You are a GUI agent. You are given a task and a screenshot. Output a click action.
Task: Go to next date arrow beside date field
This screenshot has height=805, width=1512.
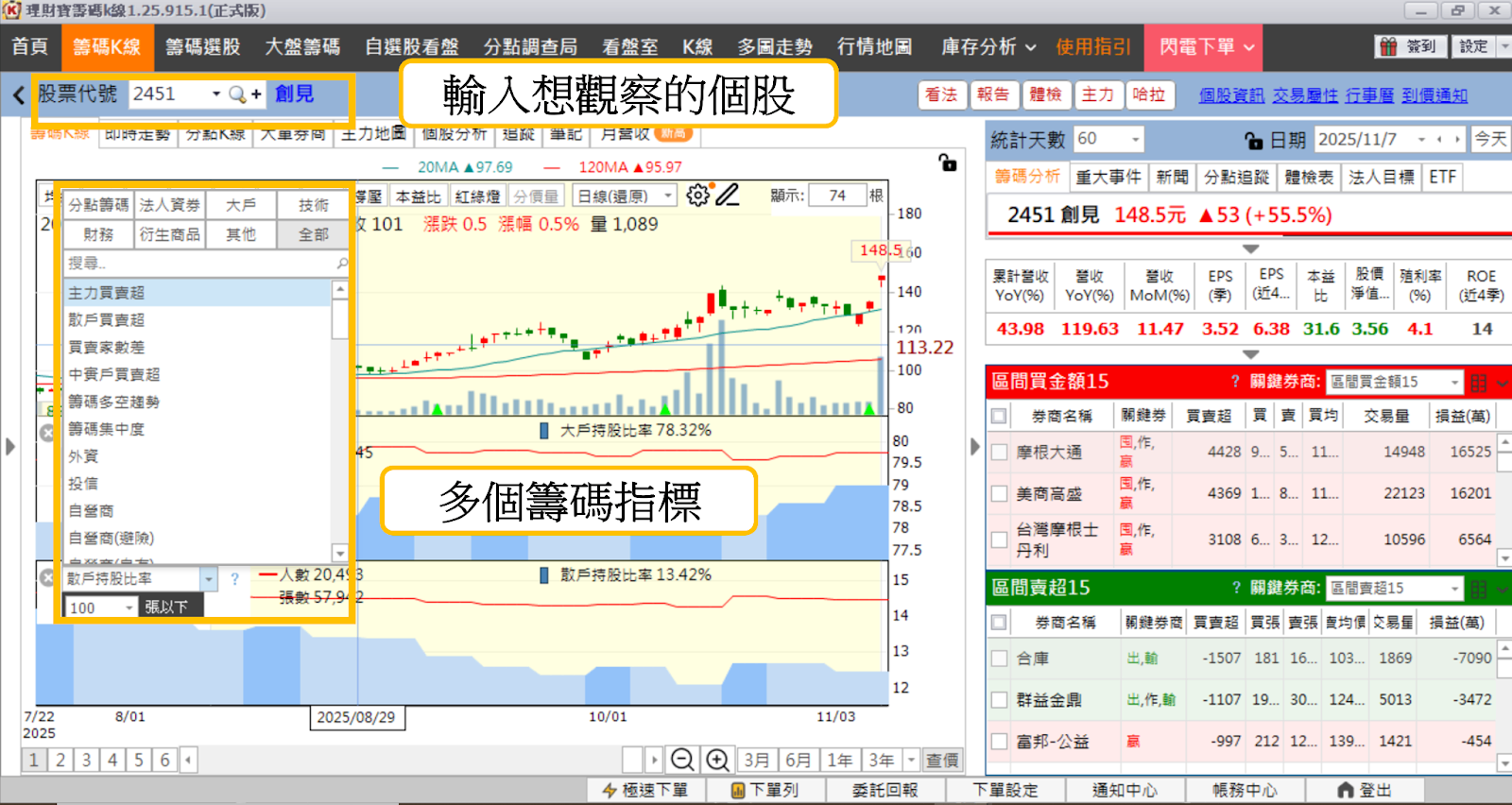point(1457,140)
